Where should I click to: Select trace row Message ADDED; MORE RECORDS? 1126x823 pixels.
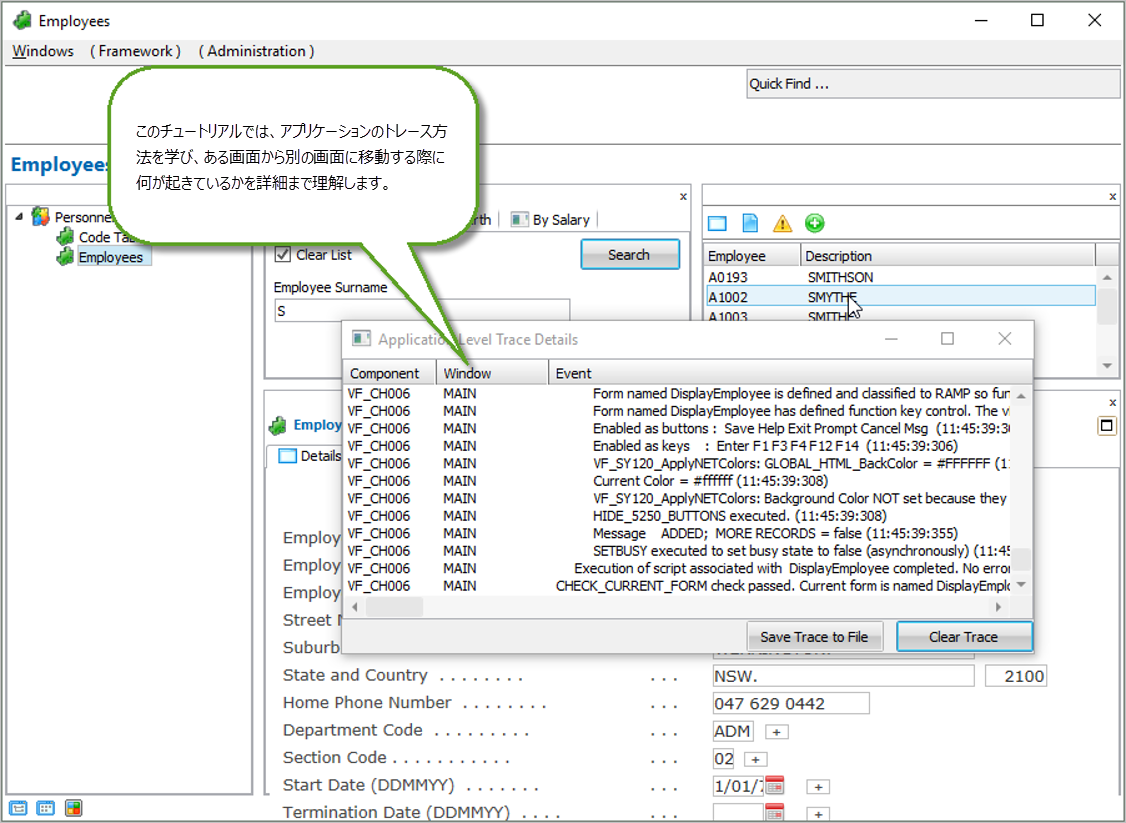(x=678, y=533)
